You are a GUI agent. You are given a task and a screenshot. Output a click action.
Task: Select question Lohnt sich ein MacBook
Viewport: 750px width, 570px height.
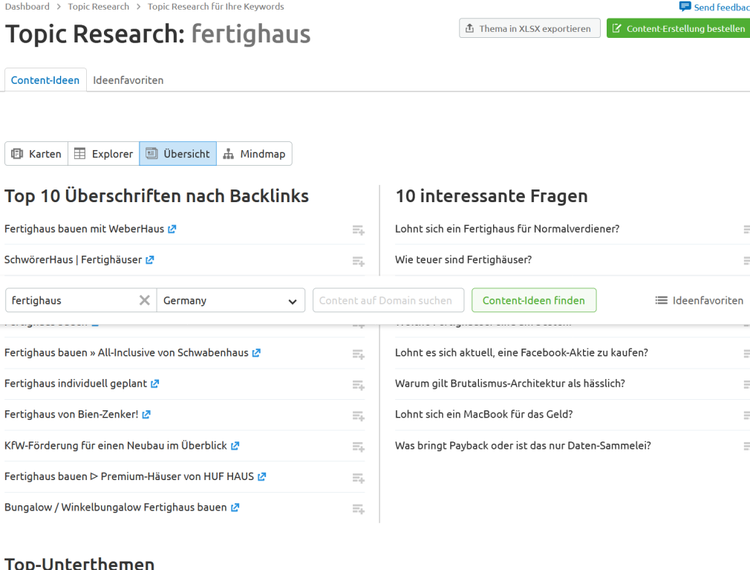click(484, 414)
